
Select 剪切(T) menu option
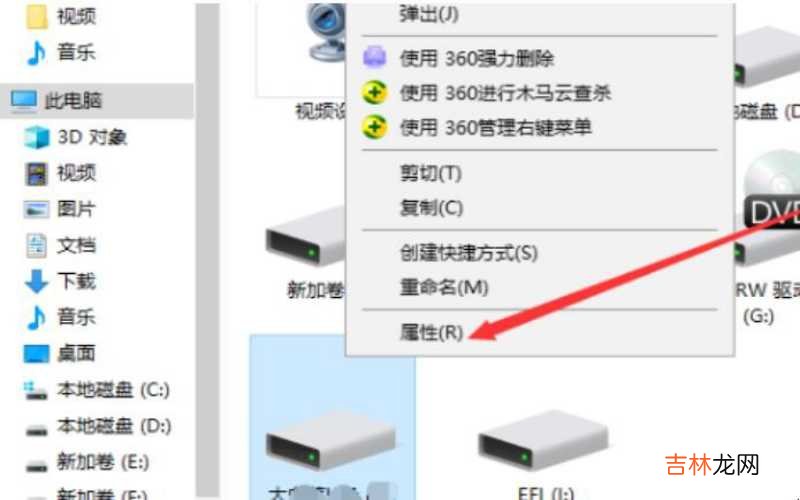click(431, 173)
